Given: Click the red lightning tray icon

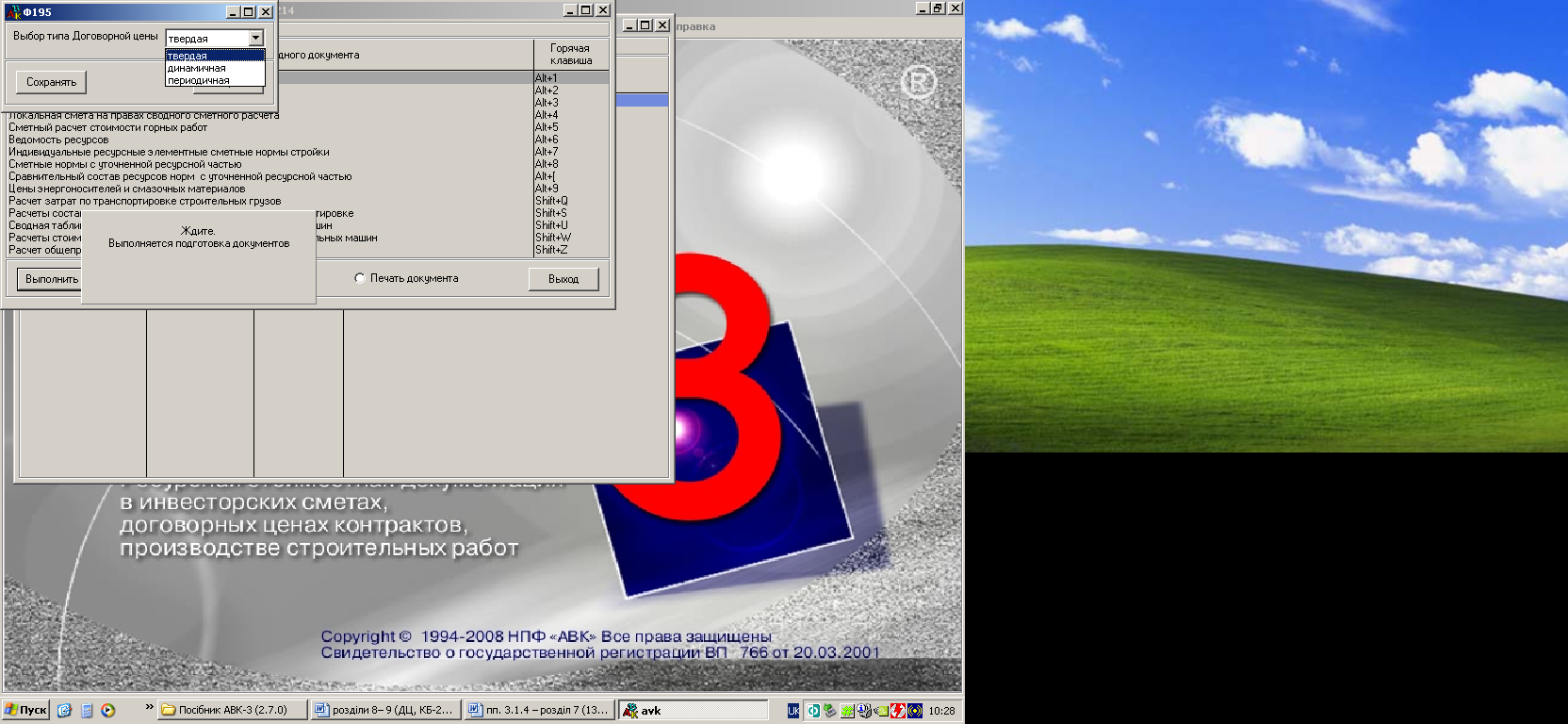Looking at the screenshot, I should (x=899, y=711).
